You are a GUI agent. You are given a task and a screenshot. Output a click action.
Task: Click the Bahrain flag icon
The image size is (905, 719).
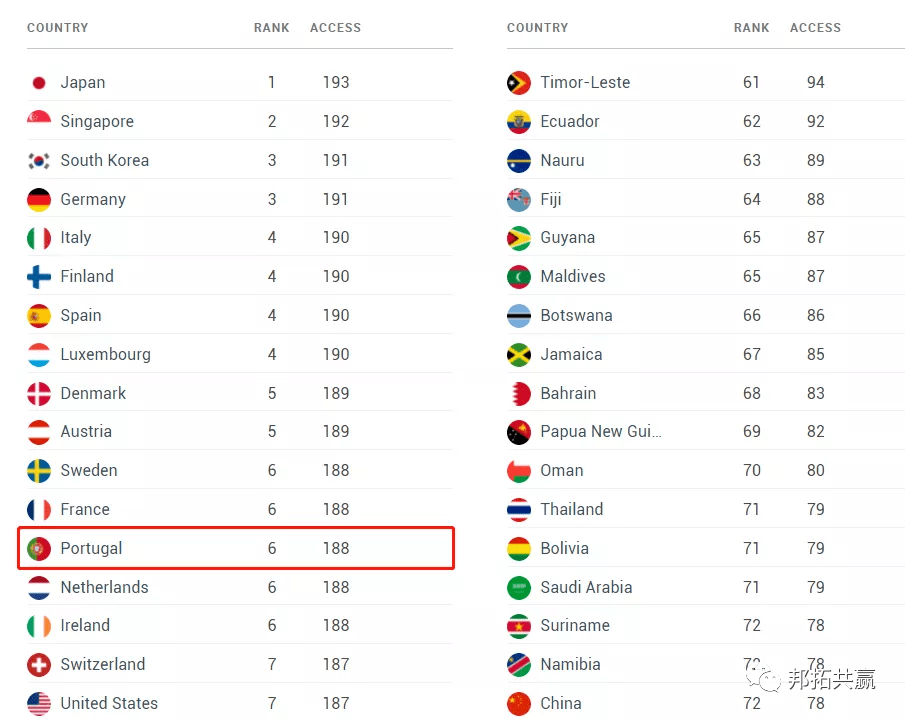(x=519, y=394)
